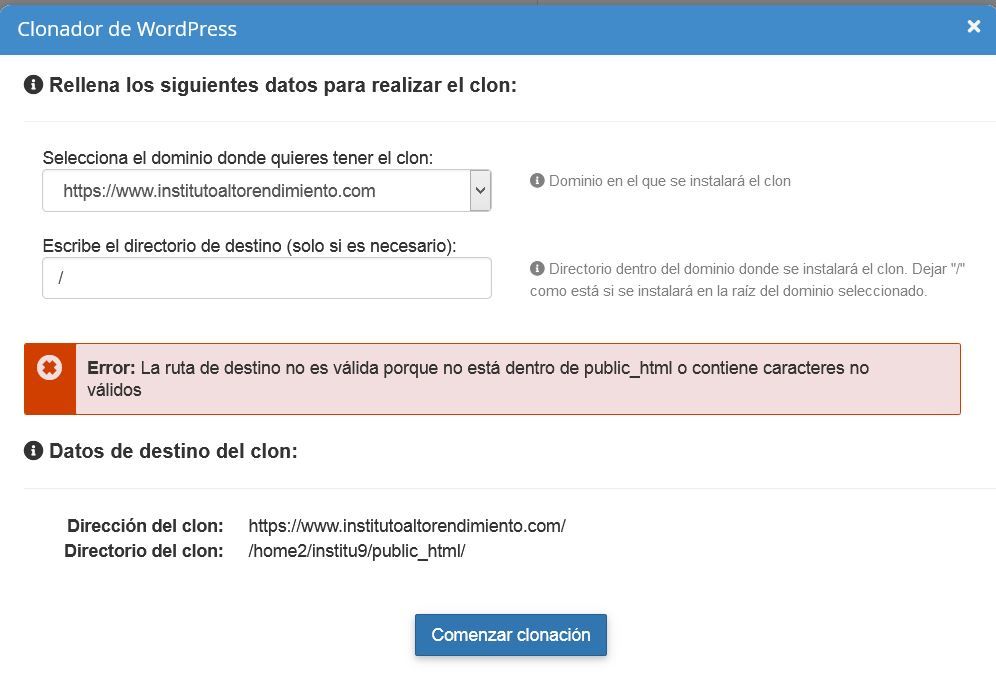Image resolution: width=996 pixels, height=693 pixels.
Task: Click the 'Rellena los siguientes datos' heading
Action: pos(283,85)
